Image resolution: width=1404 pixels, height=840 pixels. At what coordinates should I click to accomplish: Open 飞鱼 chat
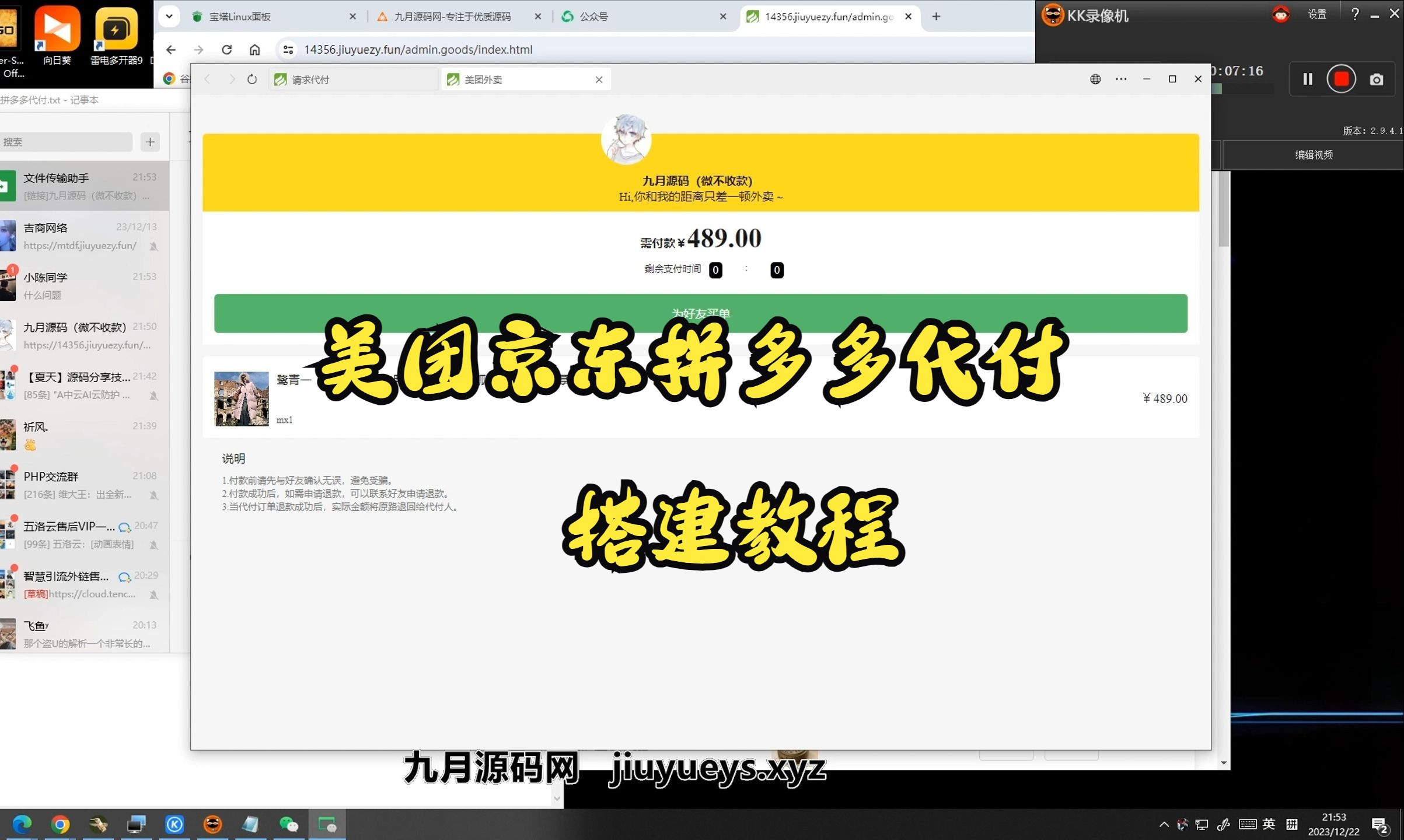point(85,634)
